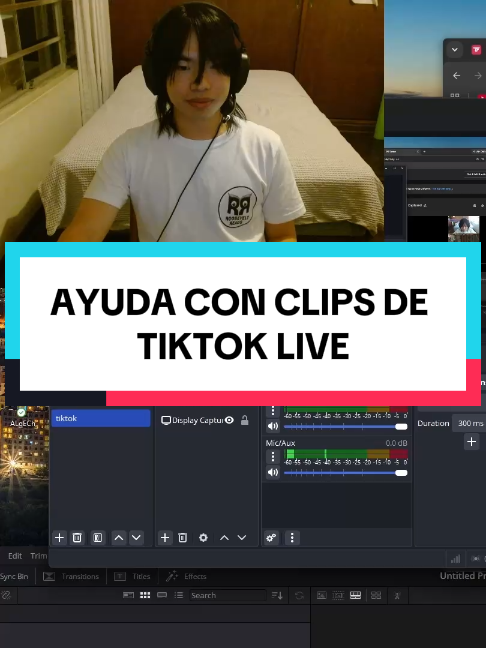Image resolution: width=486 pixels, height=648 pixels.
Task: Open the Effects tab in Resolve
Action: click(x=186, y=577)
